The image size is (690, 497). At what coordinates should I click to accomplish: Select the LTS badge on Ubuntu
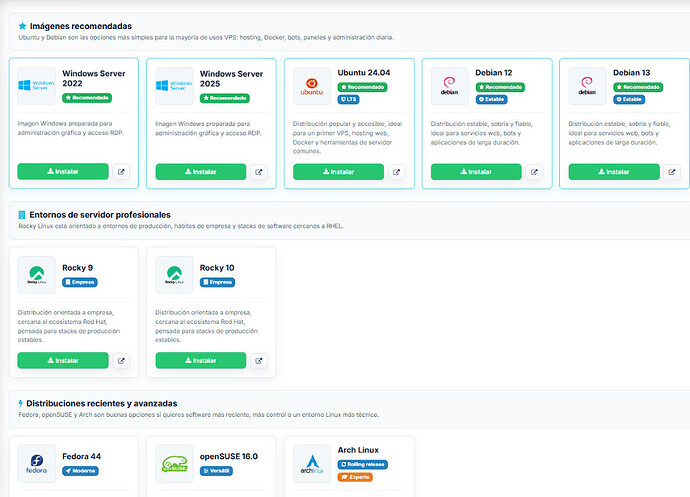(349, 99)
